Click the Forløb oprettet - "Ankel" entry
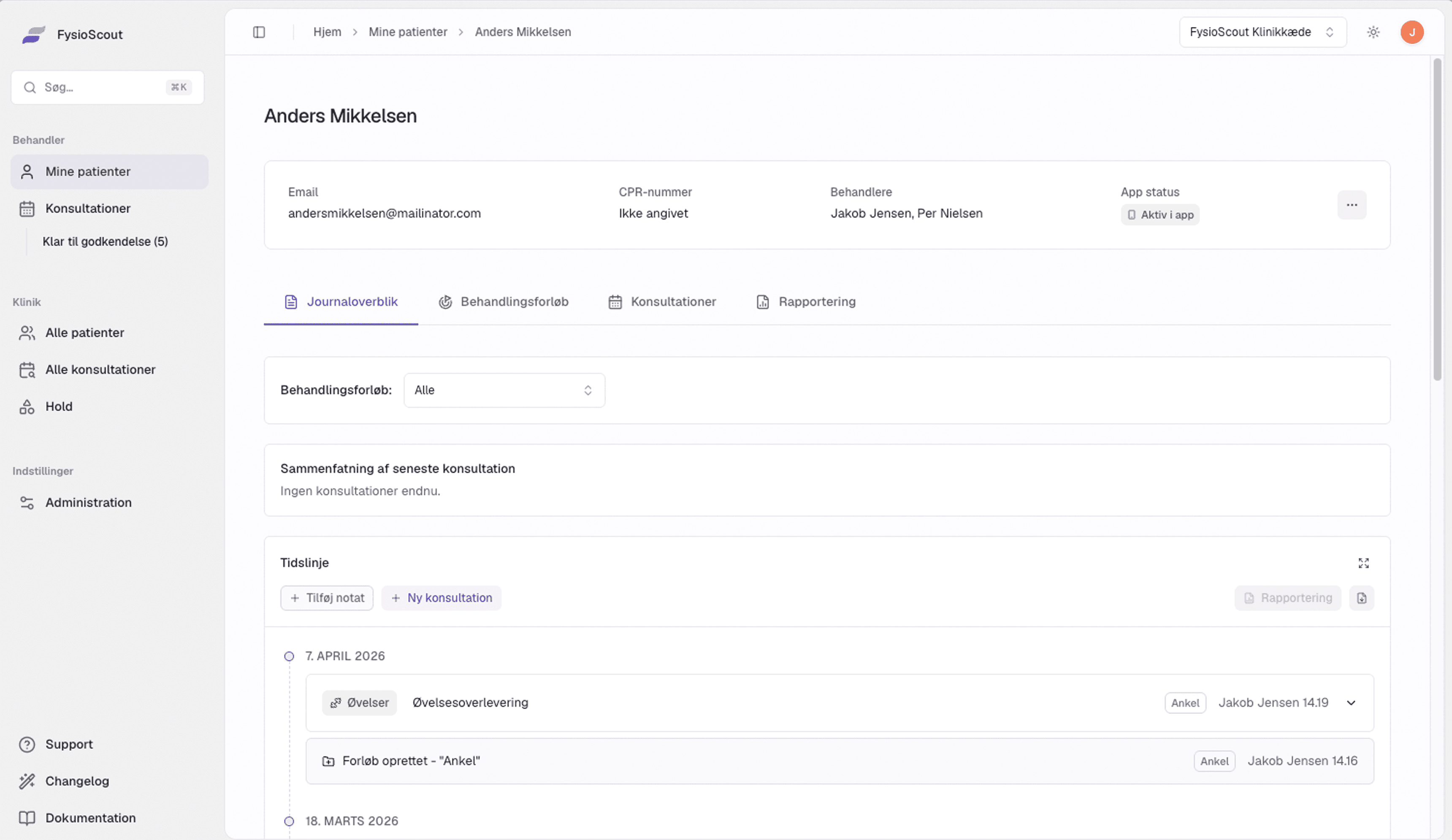Viewport: 1452px width, 840px height. [x=840, y=761]
